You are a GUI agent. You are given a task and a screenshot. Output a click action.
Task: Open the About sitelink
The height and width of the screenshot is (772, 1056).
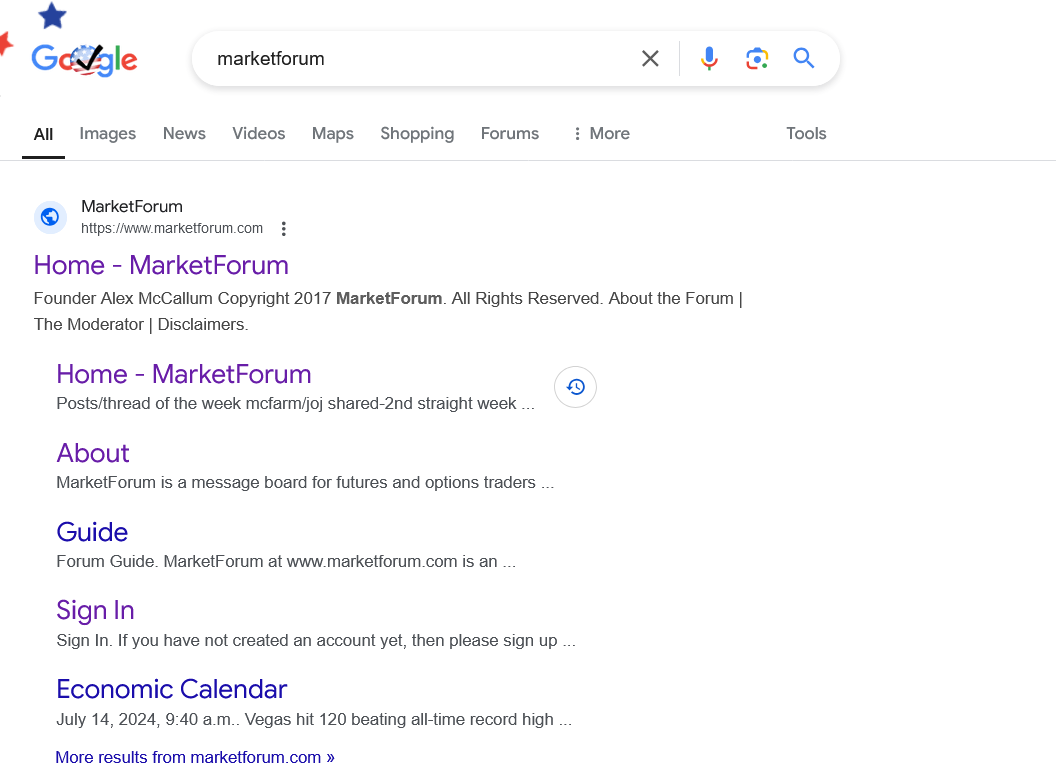[x=93, y=453]
